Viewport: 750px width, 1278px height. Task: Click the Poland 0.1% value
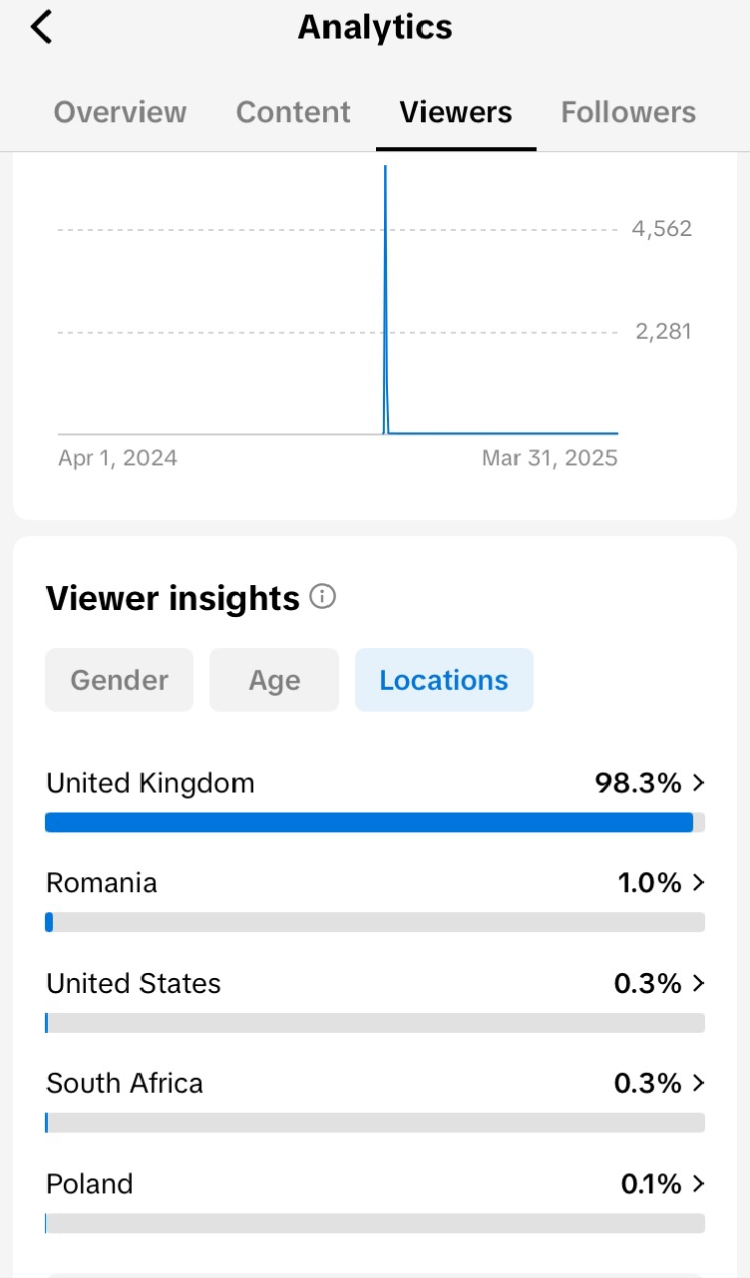(x=651, y=1184)
